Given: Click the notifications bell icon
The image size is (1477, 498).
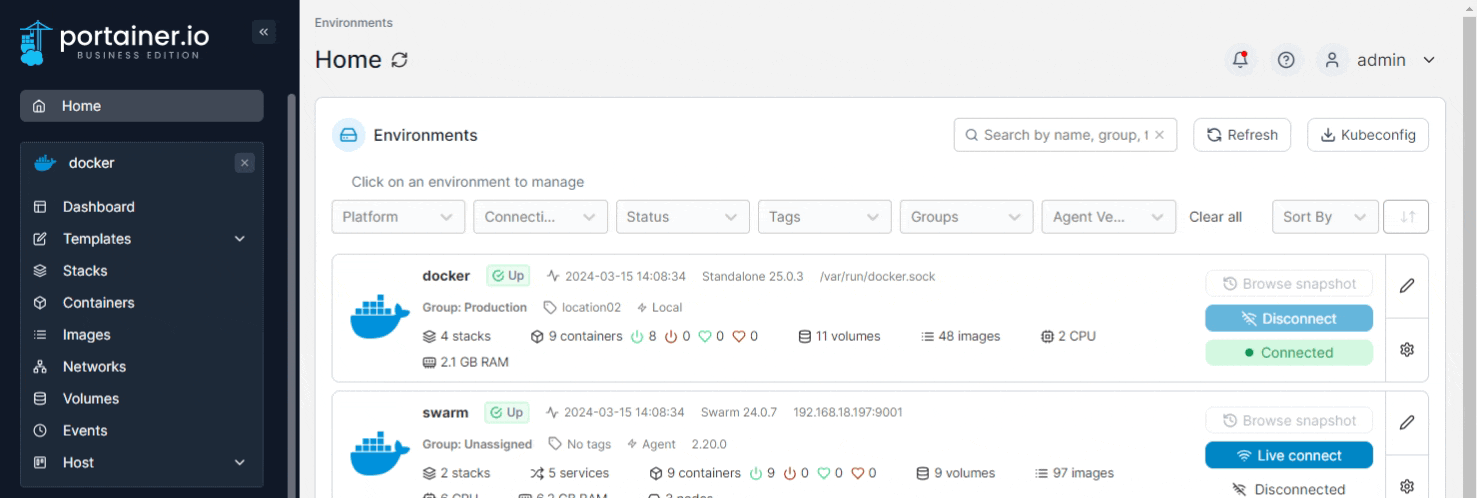Looking at the screenshot, I should [1241, 60].
